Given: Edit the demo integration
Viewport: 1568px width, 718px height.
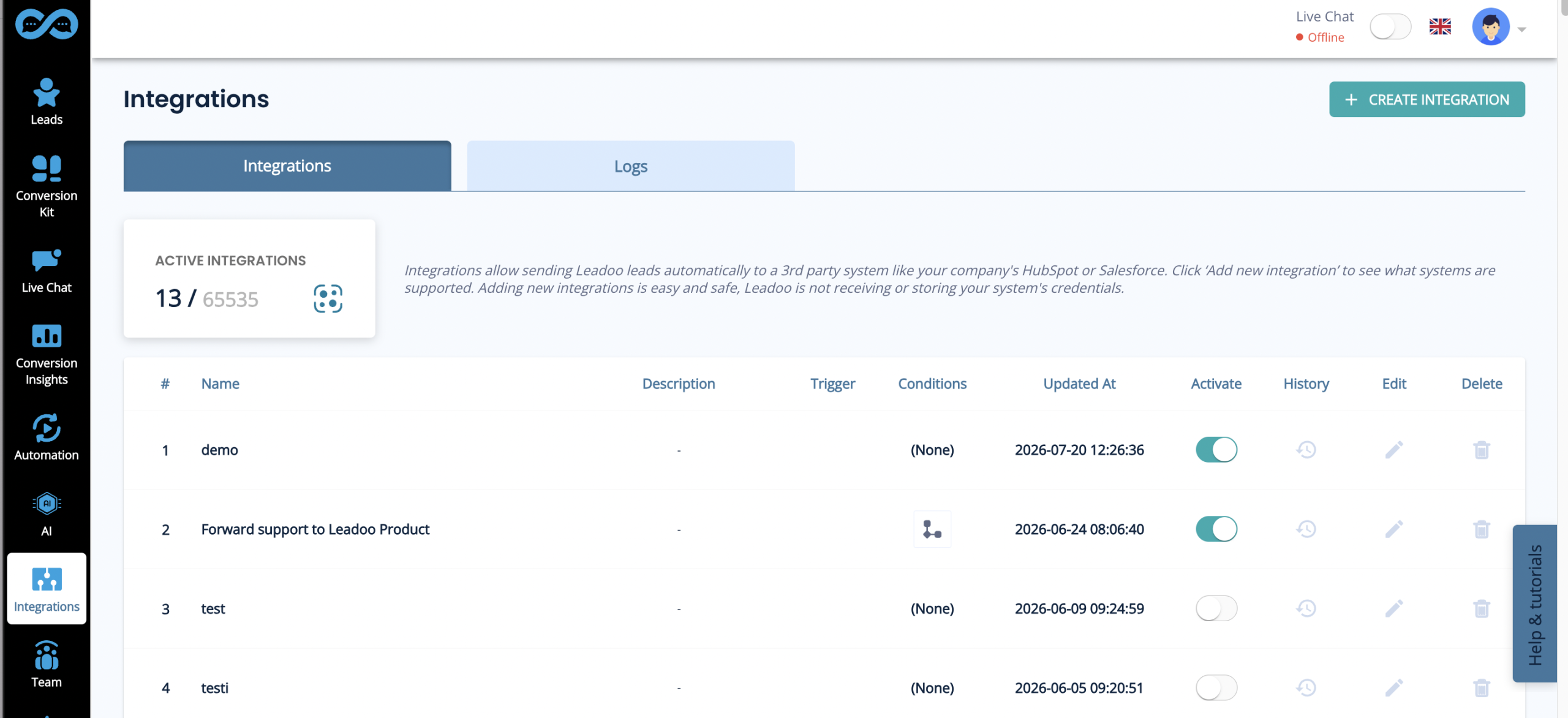Looking at the screenshot, I should [1394, 450].
